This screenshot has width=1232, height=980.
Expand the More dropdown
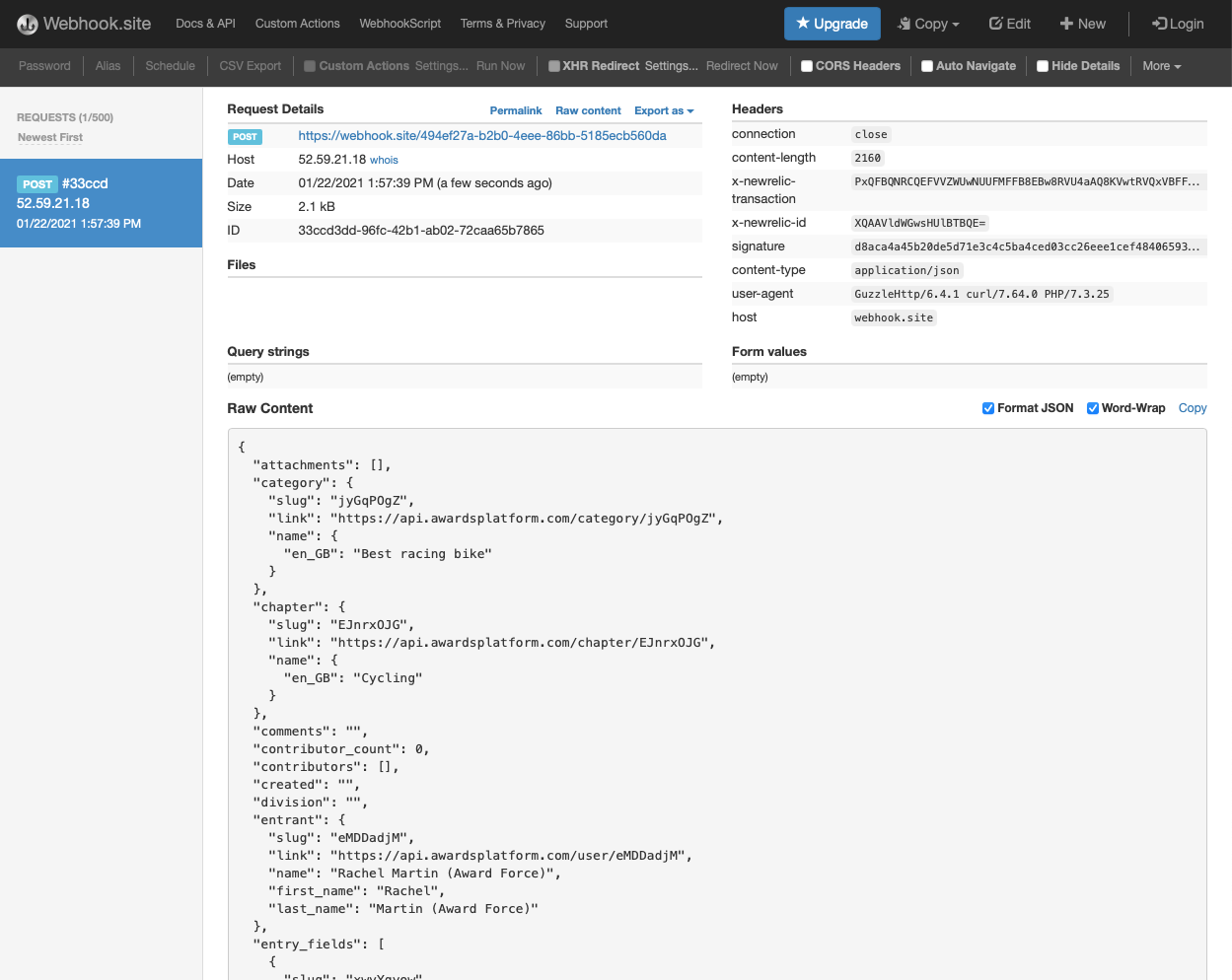[x=1161, y=66]
